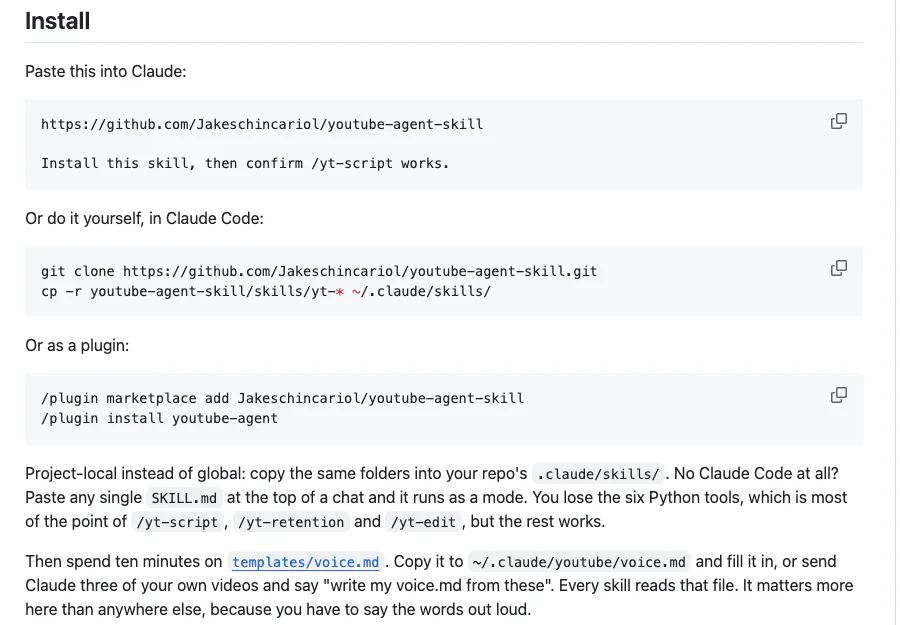Click the SKILL.md inline code
Screen dimensions: 900x625
[x=184, y=498]
